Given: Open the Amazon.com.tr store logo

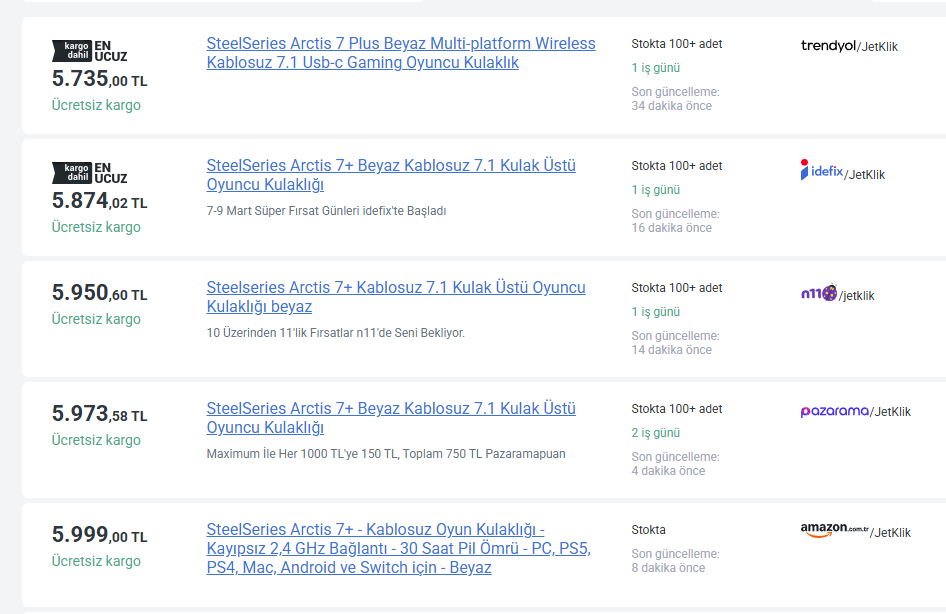Looking at the screenshot, I should pos(833,530).
